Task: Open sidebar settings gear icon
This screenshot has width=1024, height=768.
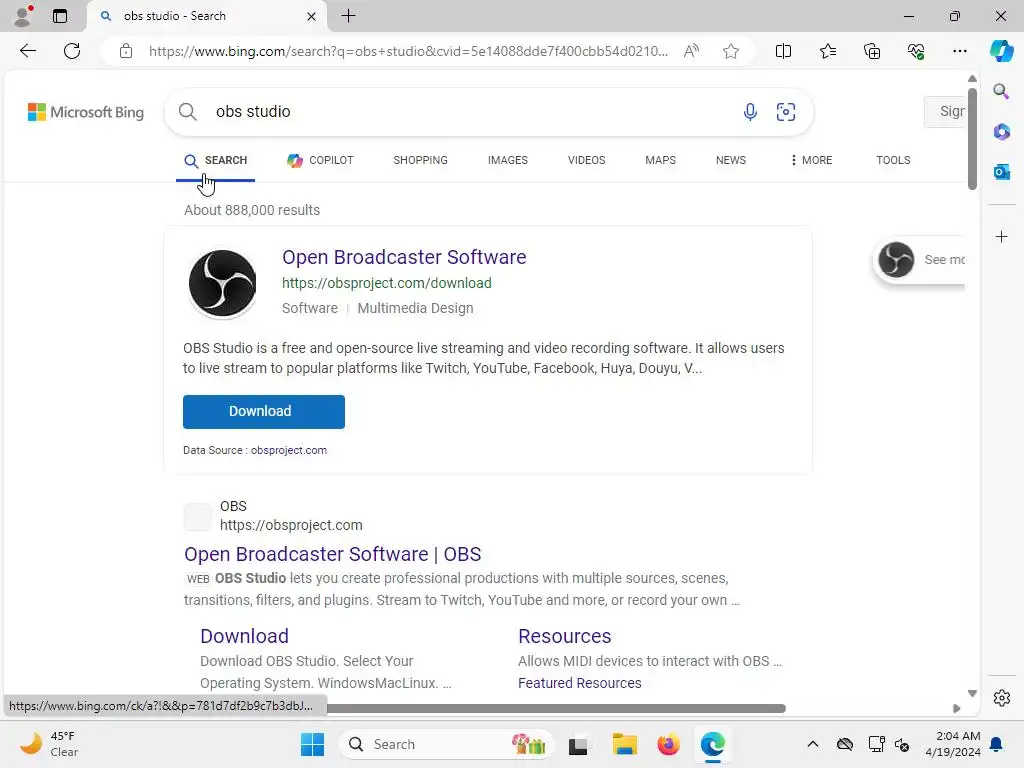Action: (x=1001, y=697)
